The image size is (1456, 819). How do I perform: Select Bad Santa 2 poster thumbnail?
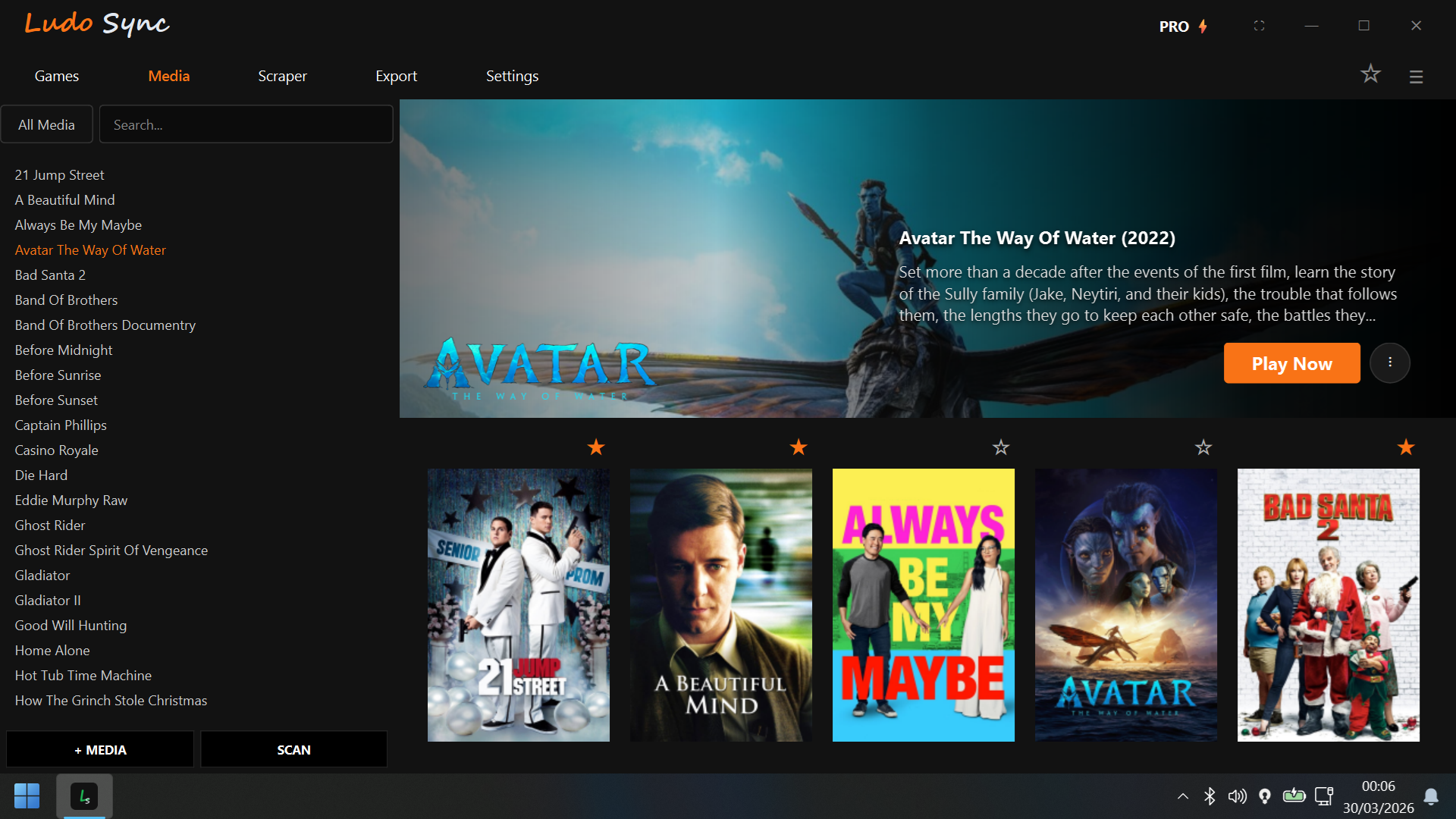click(1328, 604)
